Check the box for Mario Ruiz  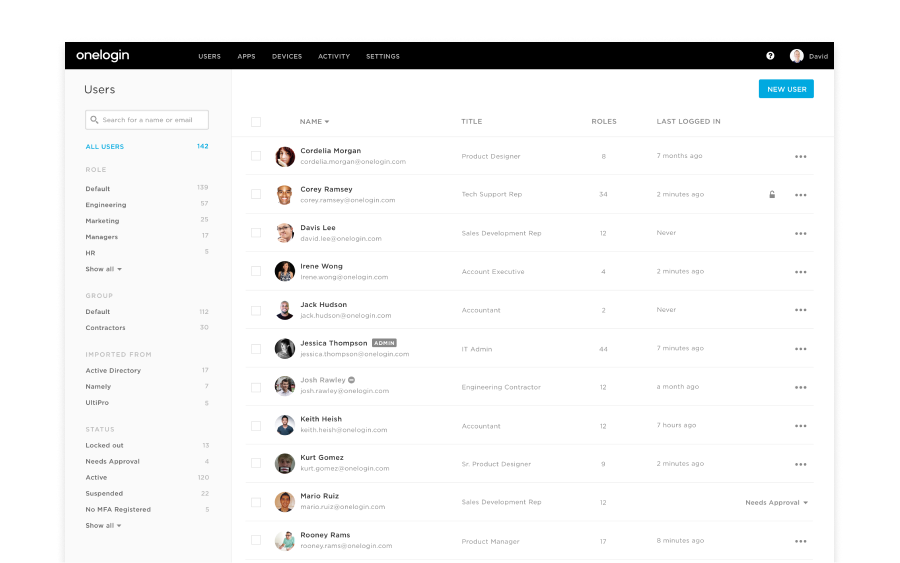point(256,502)
